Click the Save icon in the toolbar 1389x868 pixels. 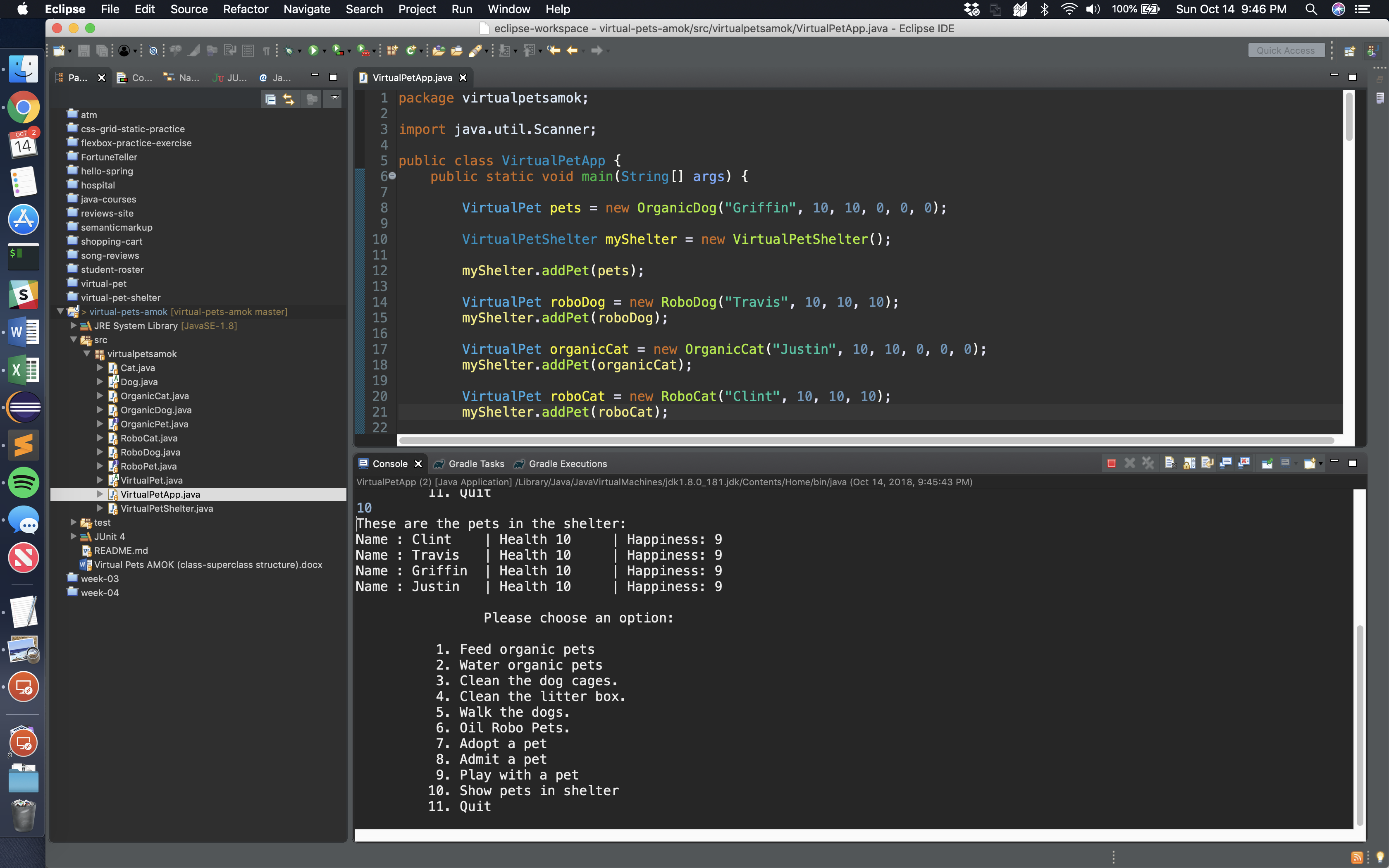click(84, 50)
